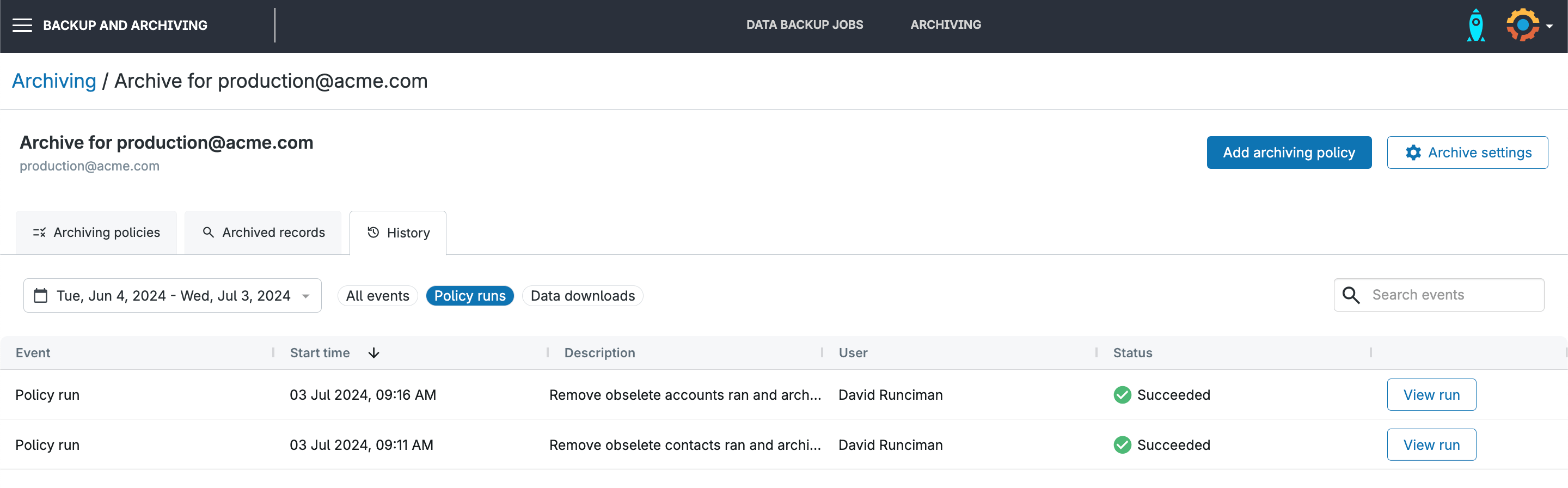Select the Data downloads filter chip
This screenshot has width=1568, height=488.
click(582, 296)
